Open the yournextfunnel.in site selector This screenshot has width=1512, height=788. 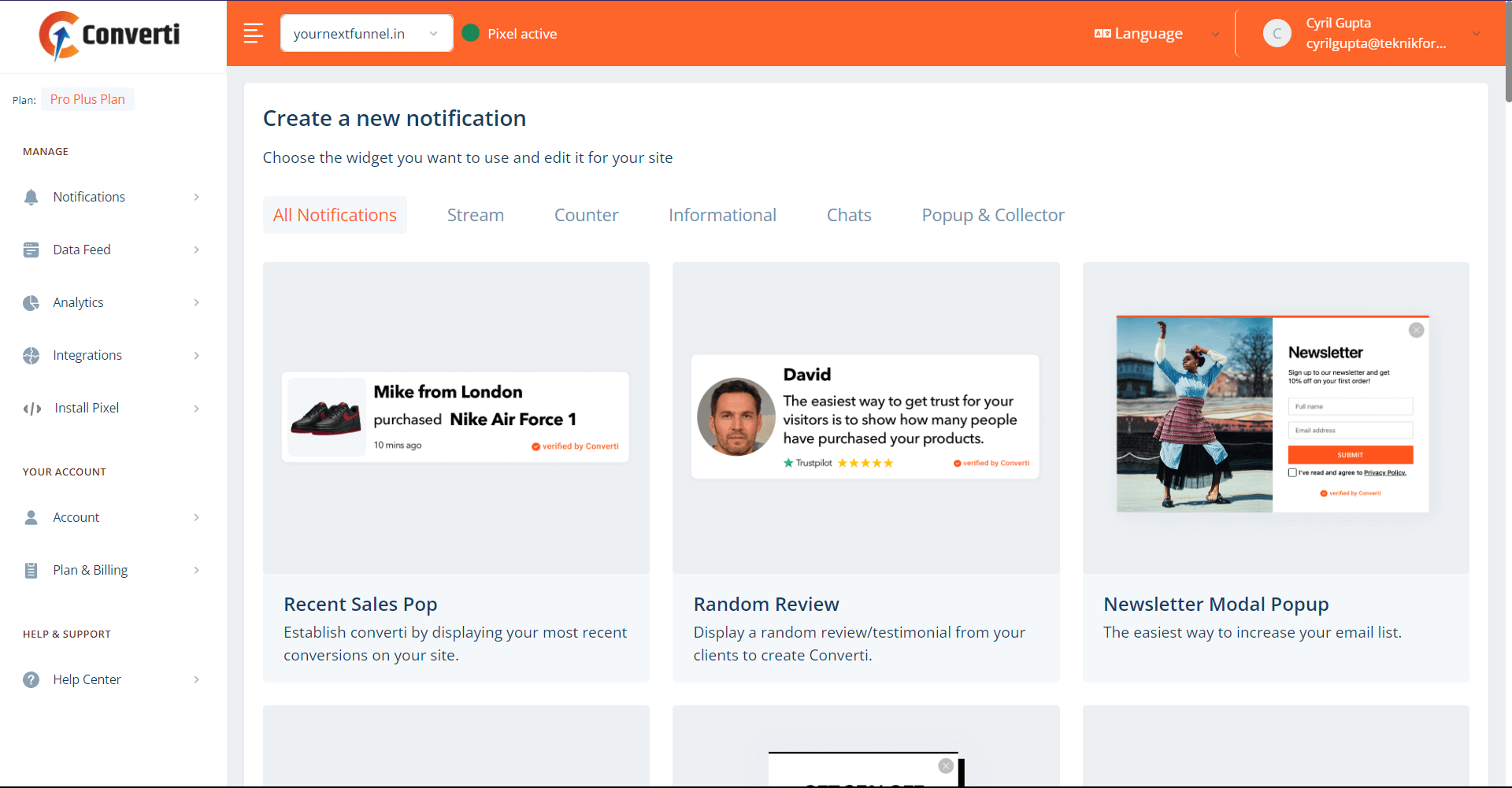pyautogui.click(x=366, y=33)
